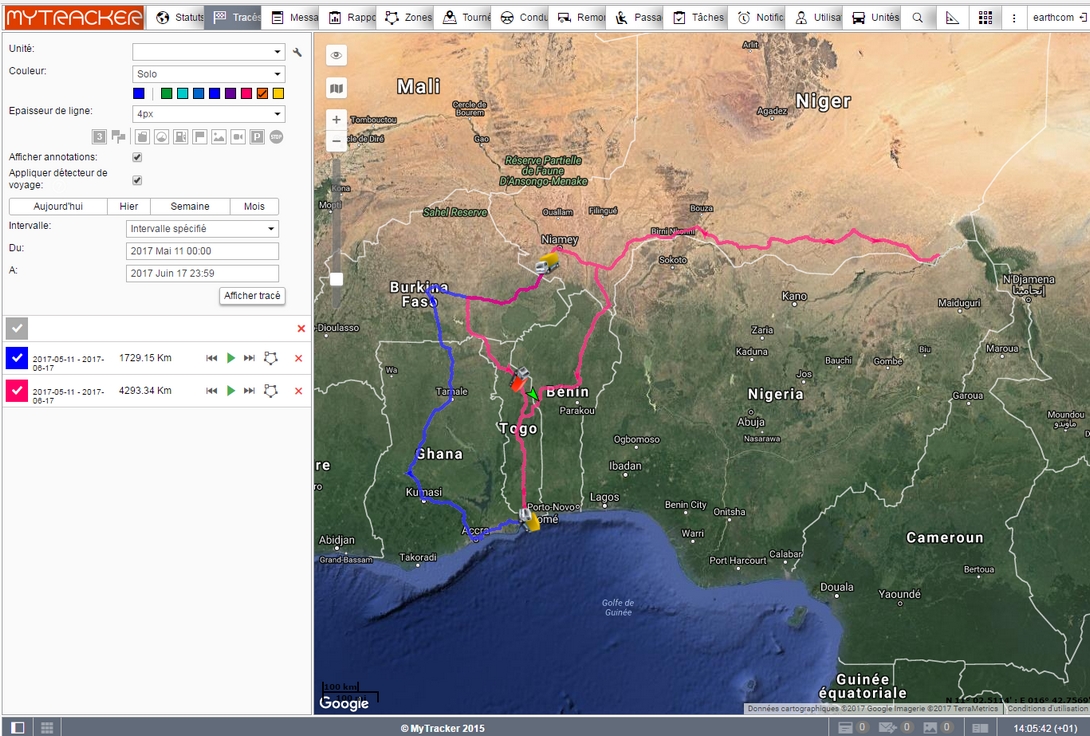
Task: Toggle visibility of the blue 1729.15 Km track
Action: click(16, 358)
